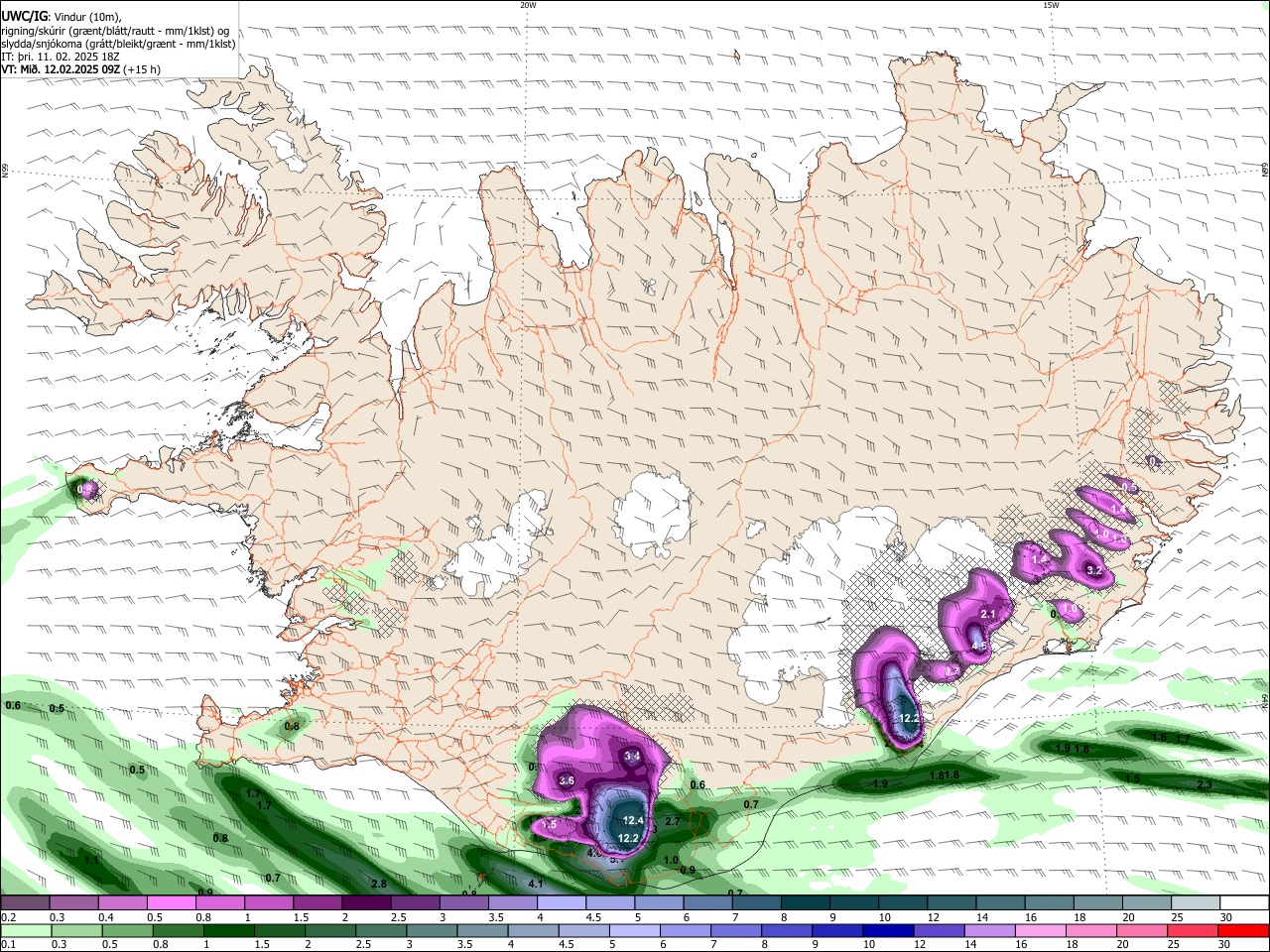Pick the white swatch ending the snow scale
This screenshot has width=1270, height=952.
coord(1244,903)
